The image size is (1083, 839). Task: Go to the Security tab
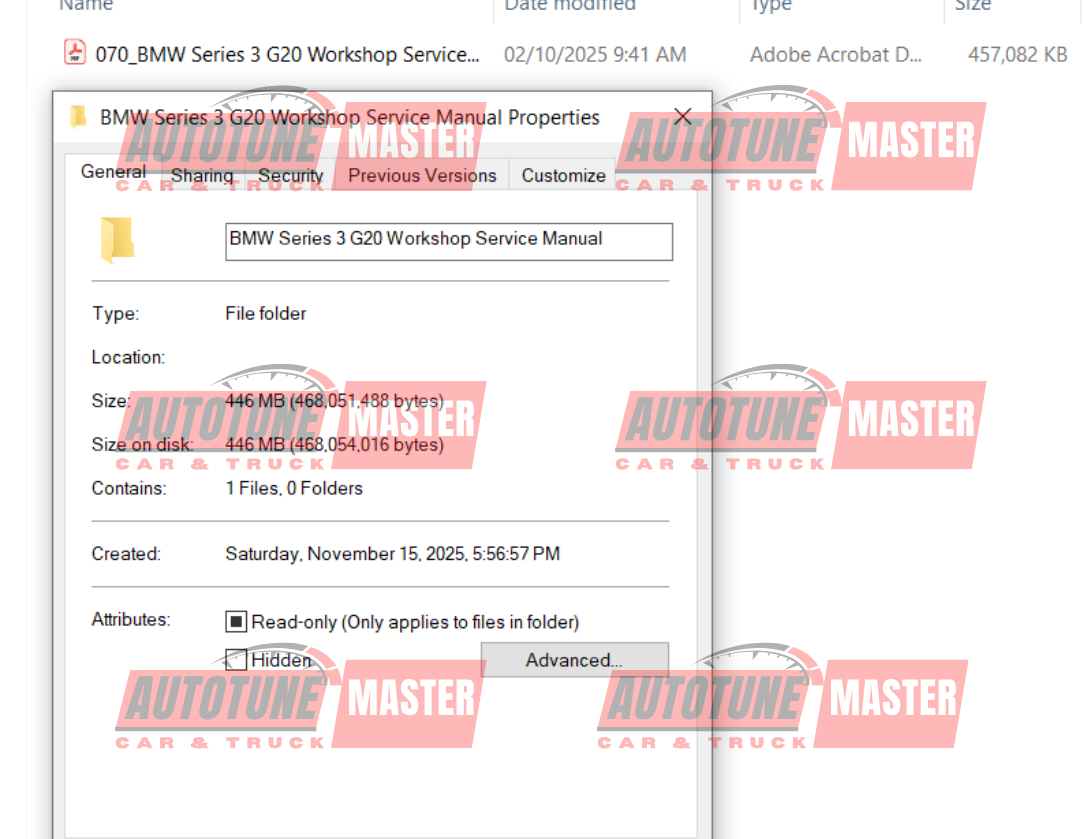point(290,176)
